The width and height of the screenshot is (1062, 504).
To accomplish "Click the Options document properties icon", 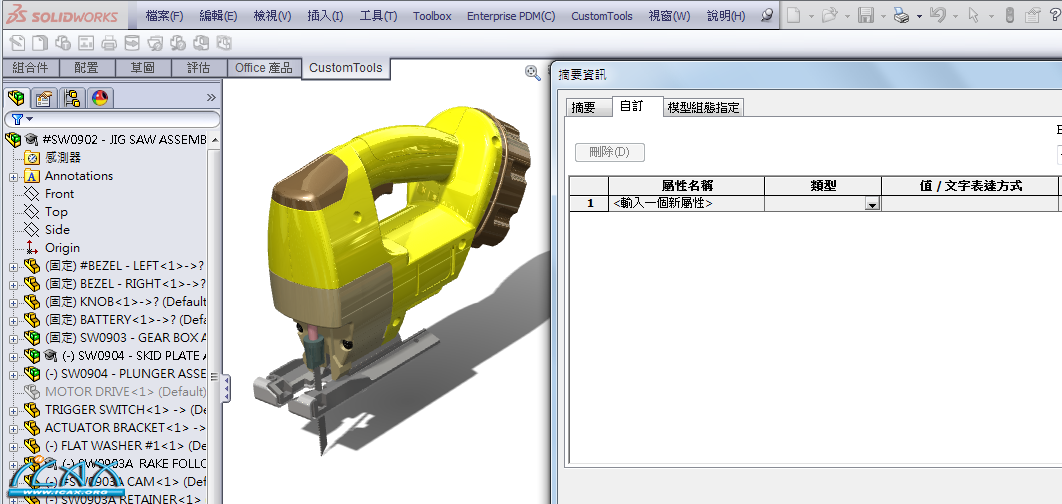I will coord(1032,16).
